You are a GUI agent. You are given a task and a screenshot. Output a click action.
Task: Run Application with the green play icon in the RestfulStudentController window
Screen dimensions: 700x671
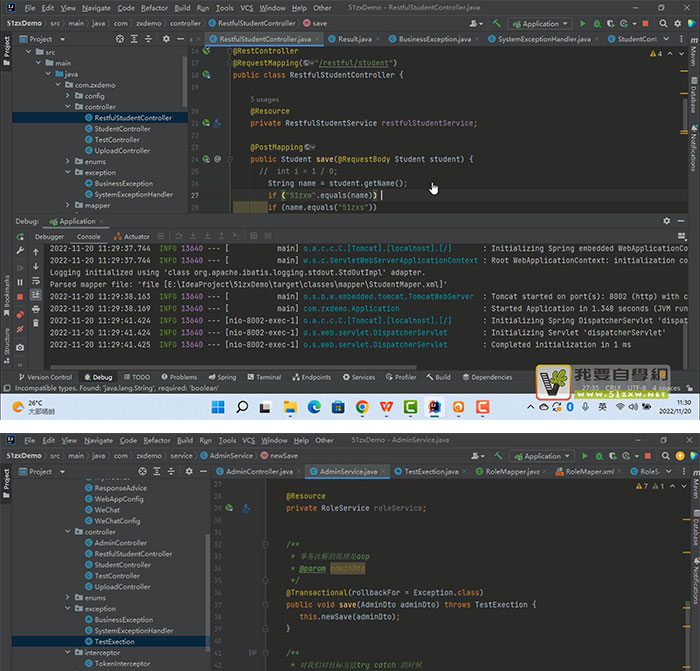[583, 23]
